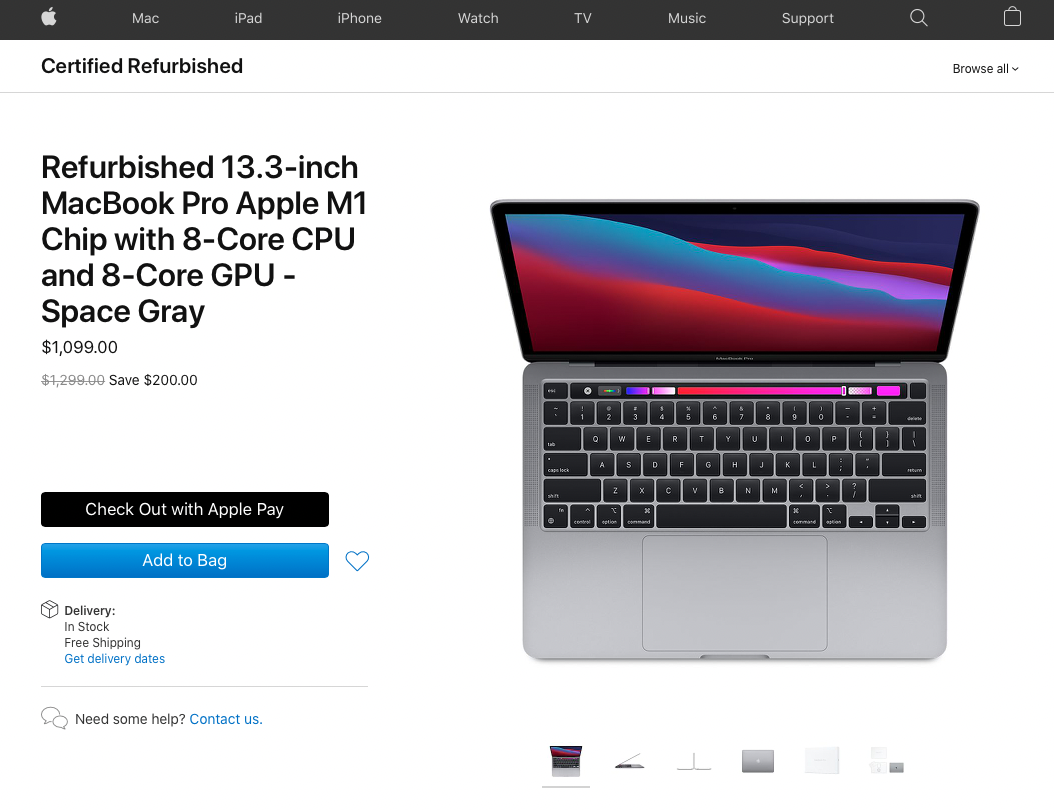View the large MacBook Pro product image
The width and height of the screenshot is (1054, 810).
click(735, 430)
